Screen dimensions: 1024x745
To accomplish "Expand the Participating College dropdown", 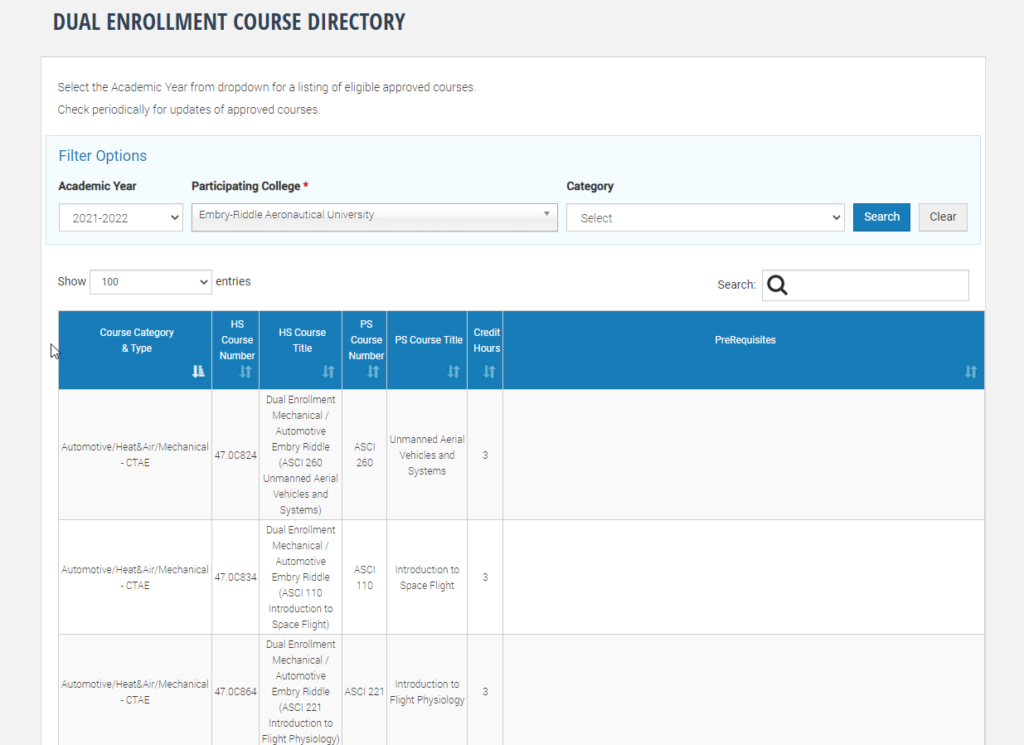I will 374,215.
